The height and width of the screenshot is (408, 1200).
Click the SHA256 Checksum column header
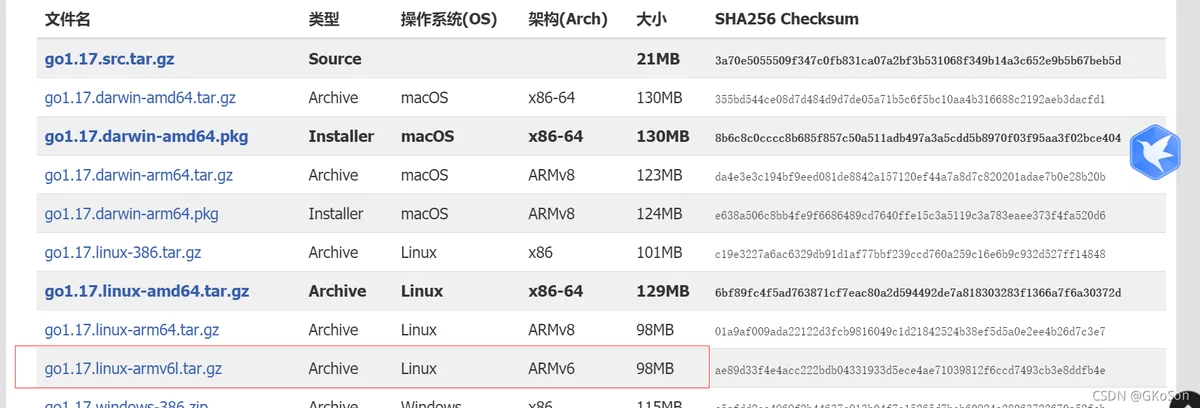click(787, 19)
